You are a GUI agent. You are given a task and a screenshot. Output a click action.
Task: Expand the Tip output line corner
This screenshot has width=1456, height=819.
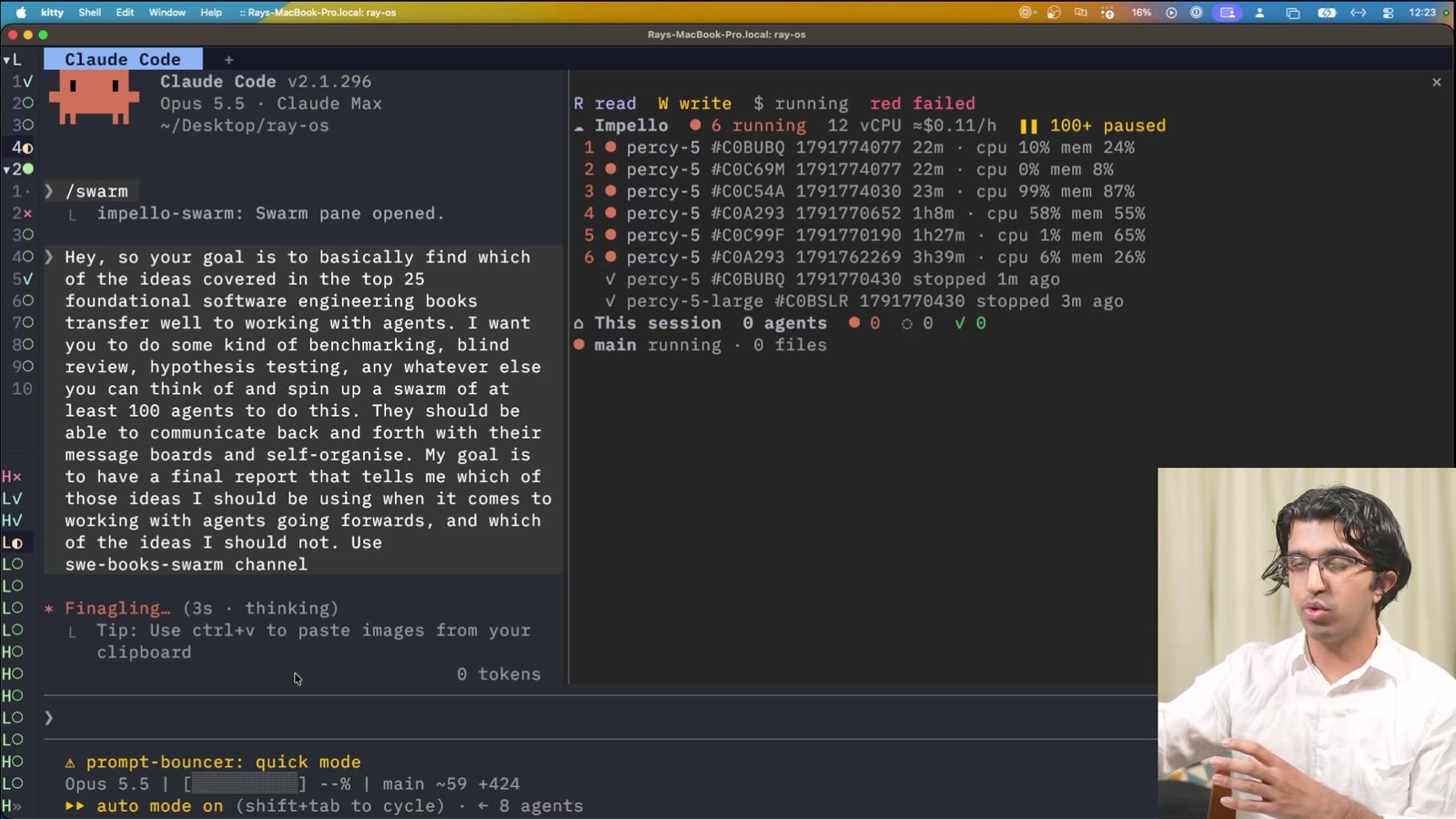click(x=73, y=632)
